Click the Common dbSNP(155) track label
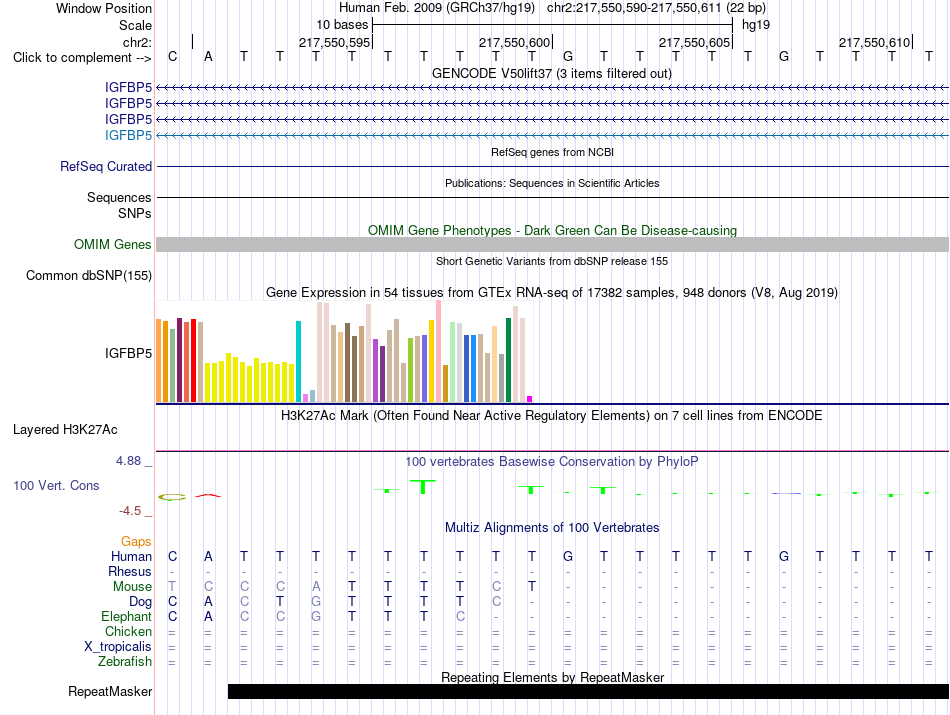The image size is (950, 715). click(x=89, y=275)
